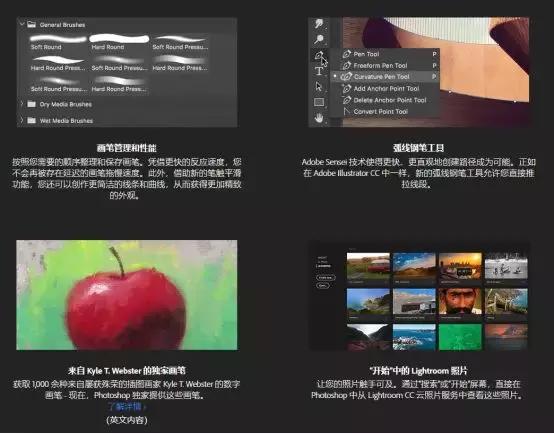Open the solid green photo thumbnail
The width and height of the screenshot is (554, 434).
click(x=460, y=337)
